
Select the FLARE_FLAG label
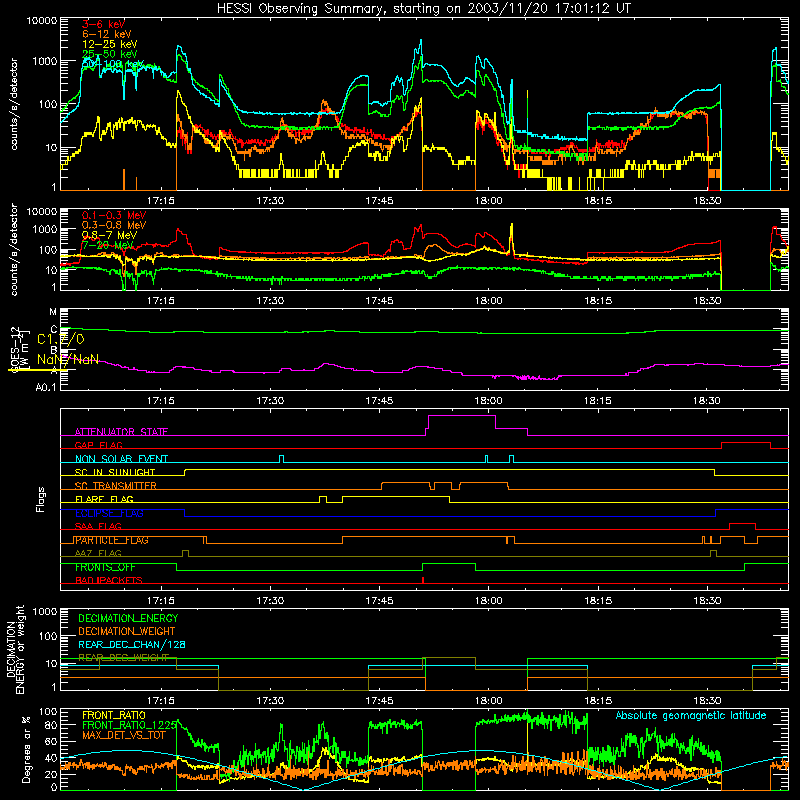[x=104, y=499]
